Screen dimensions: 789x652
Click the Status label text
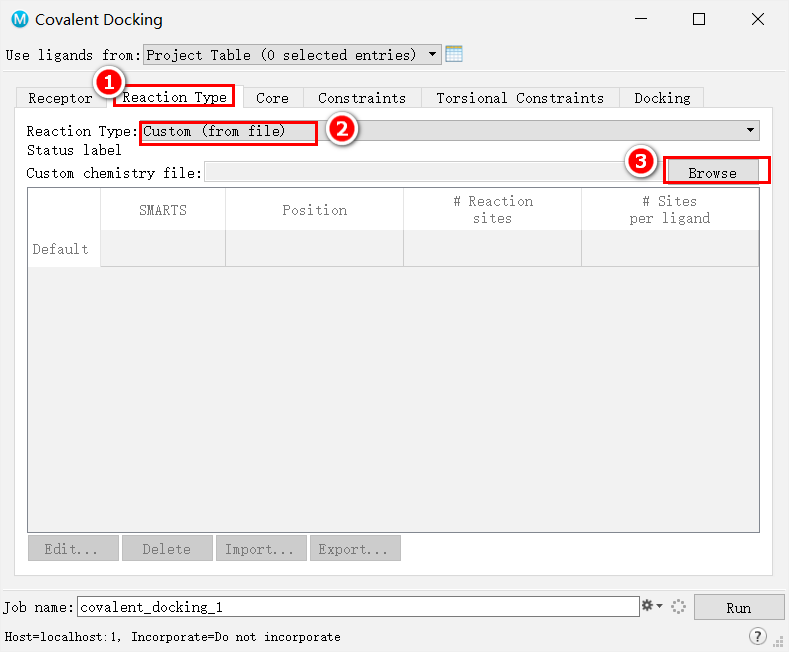74,150
